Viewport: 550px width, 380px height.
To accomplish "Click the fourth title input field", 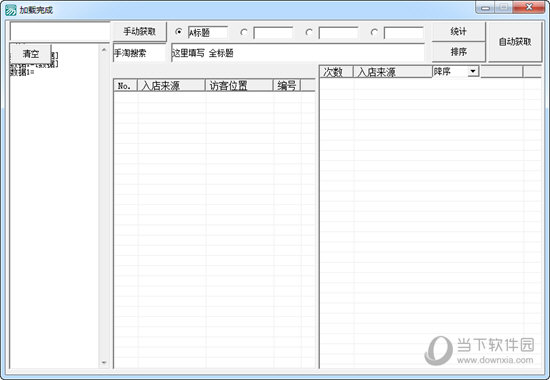I will click(403, 33).
